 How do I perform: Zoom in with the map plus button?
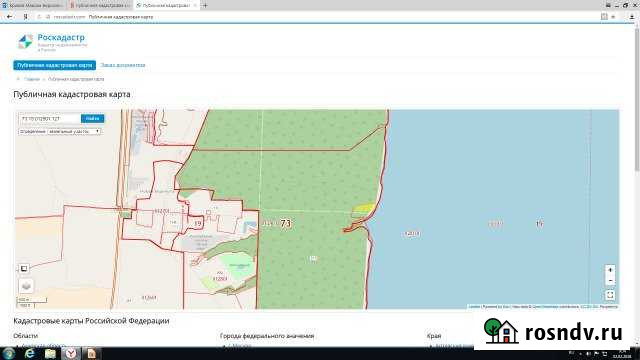tap(610, 270)
